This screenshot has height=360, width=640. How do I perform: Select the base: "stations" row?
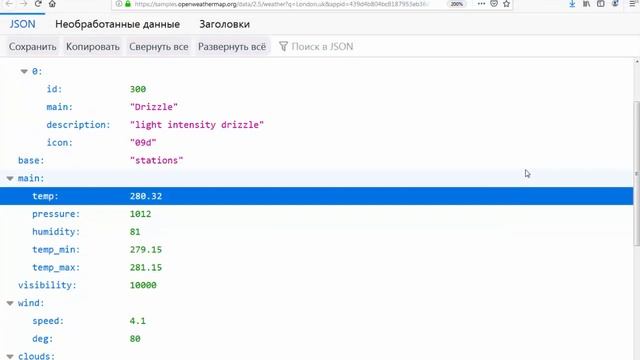click(x=317, y=160)
